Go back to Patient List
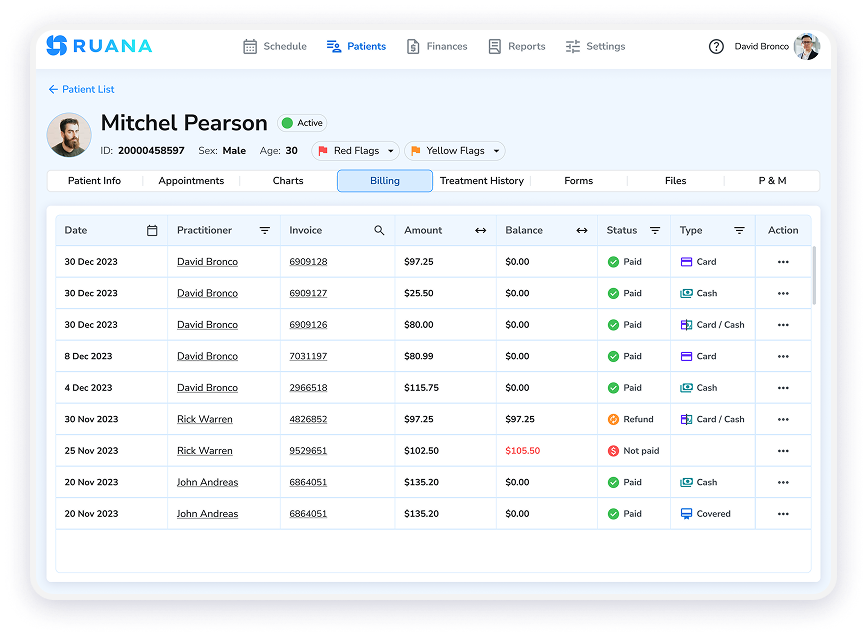Image resolution: width=867 pixels, height=636 pixels. (x=81, y=90)
